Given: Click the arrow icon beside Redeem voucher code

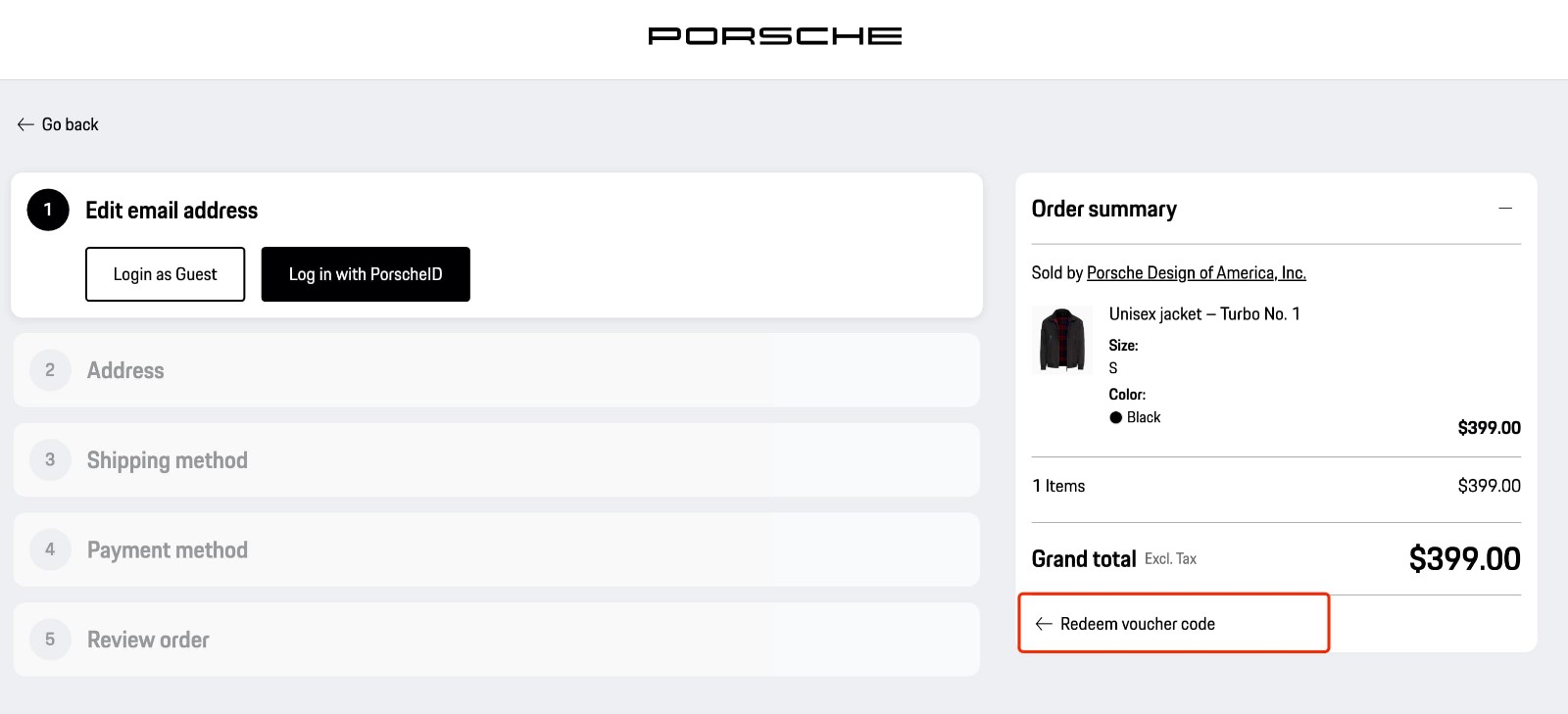Looking at the screenshot, I should [1043, 624].
